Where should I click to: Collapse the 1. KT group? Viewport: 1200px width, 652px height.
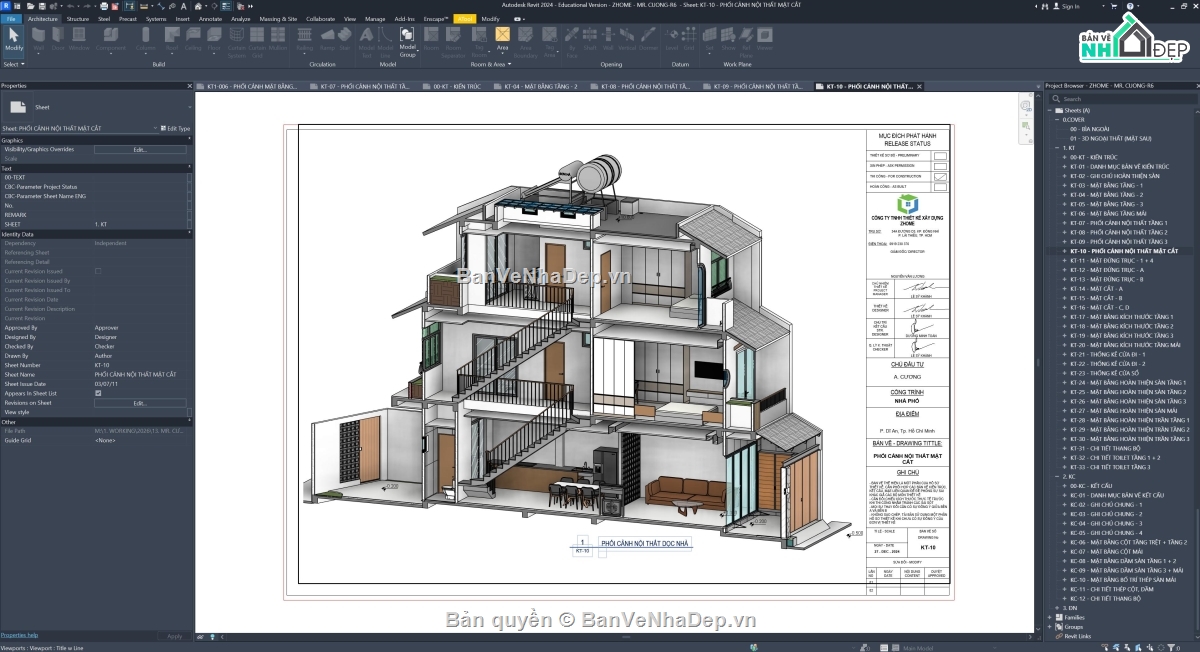1058,148
